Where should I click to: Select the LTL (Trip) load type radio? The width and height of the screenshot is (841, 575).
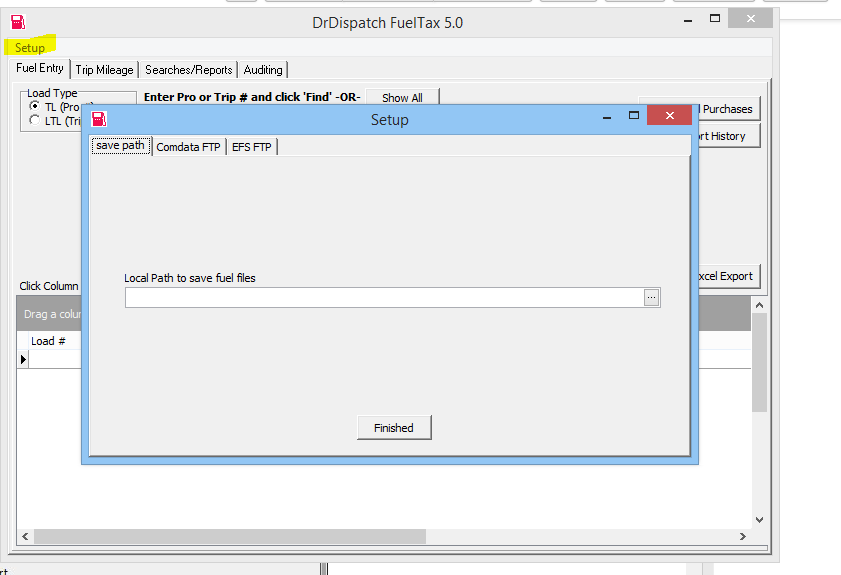coord(34,120)
